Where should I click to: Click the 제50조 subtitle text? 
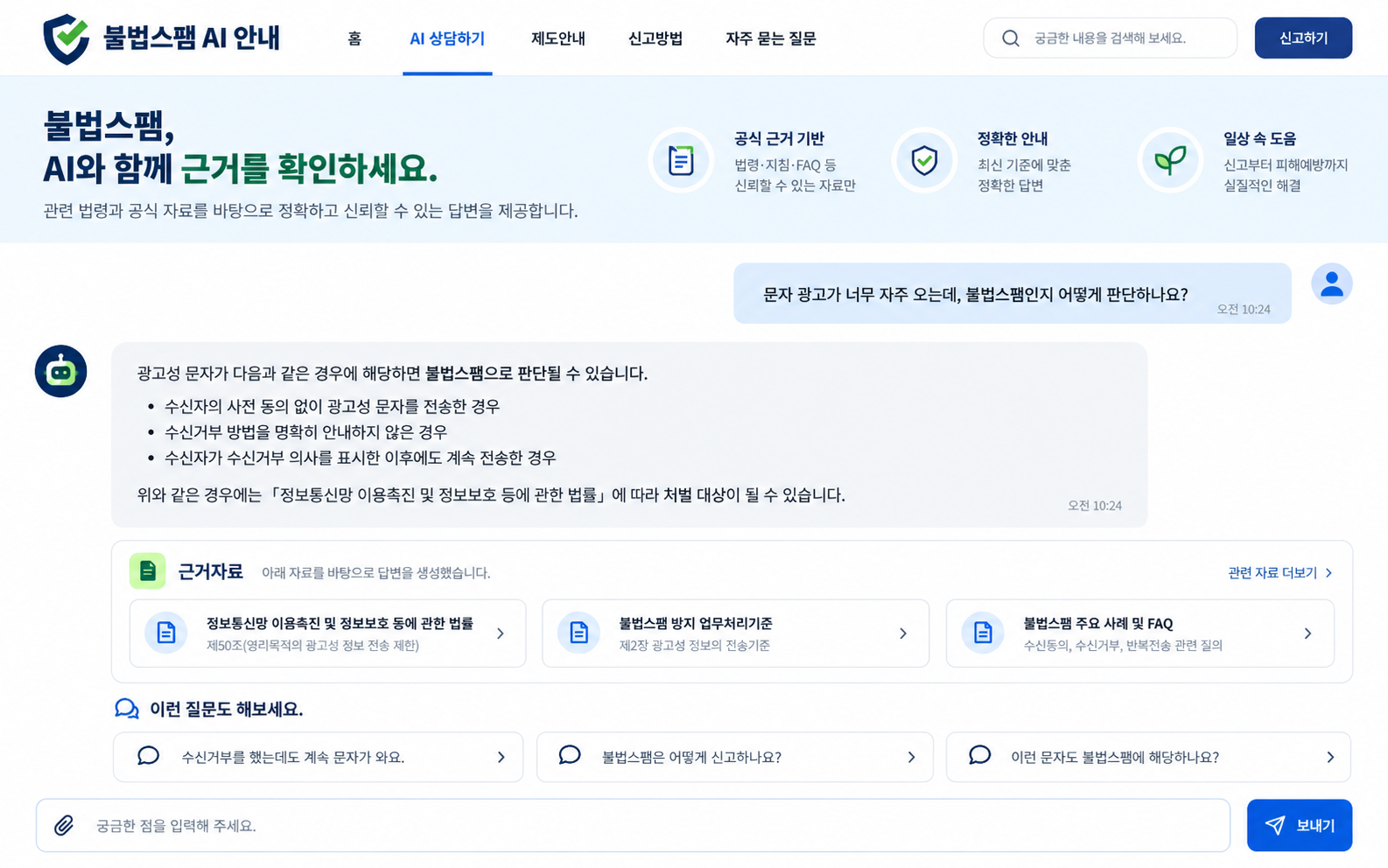312,646
